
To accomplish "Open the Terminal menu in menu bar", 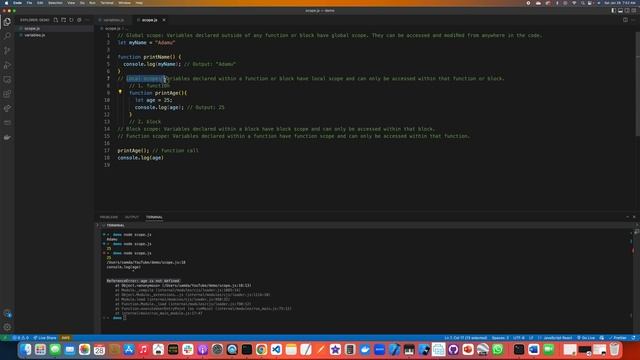I will [x=107, y=3].
